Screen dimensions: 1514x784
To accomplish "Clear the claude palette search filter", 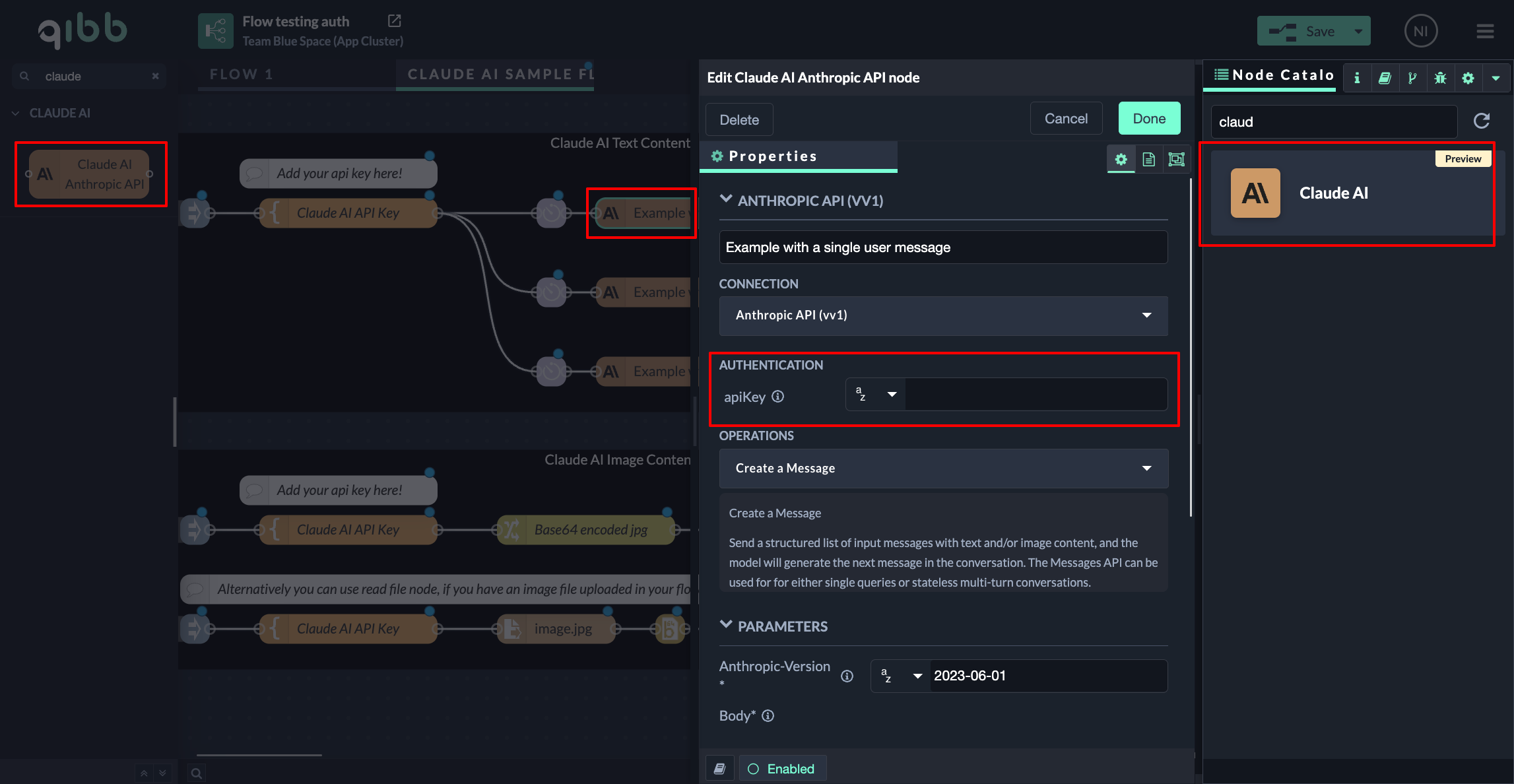I will (155, 76).
